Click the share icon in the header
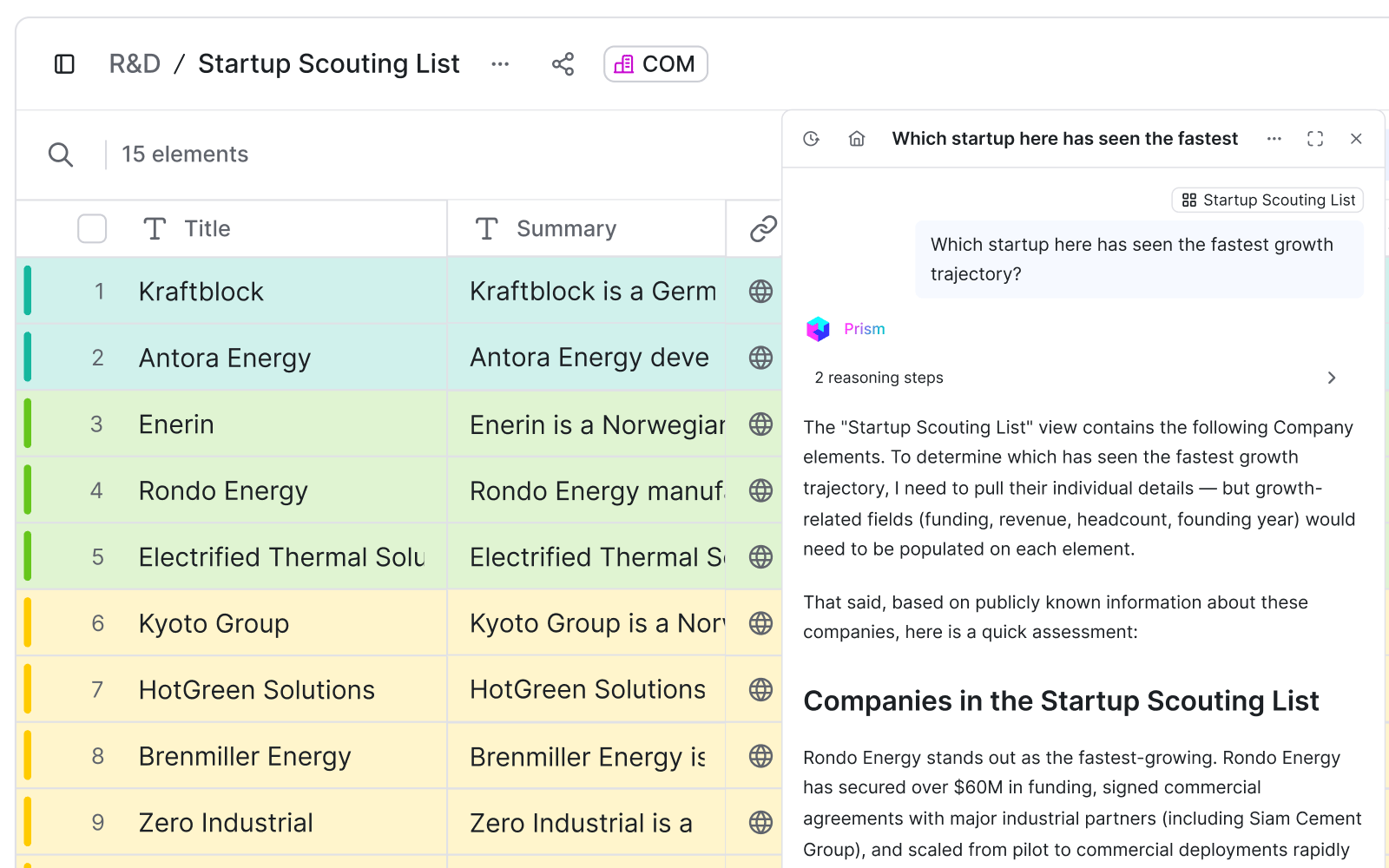Viewport: 1389px width, 868px height. (x=563, y=64)
